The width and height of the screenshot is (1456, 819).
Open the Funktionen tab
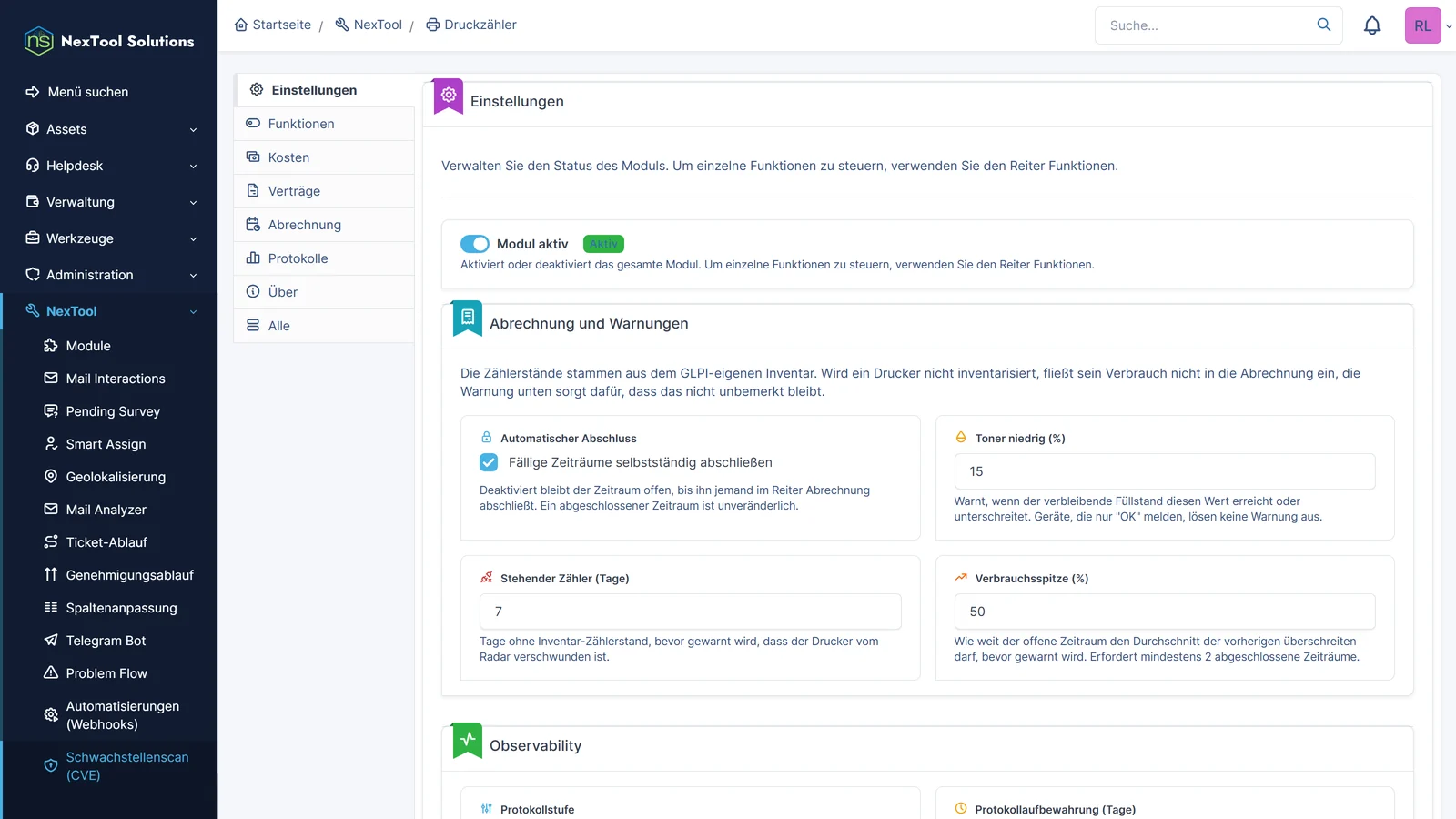(x=324, y=124)
